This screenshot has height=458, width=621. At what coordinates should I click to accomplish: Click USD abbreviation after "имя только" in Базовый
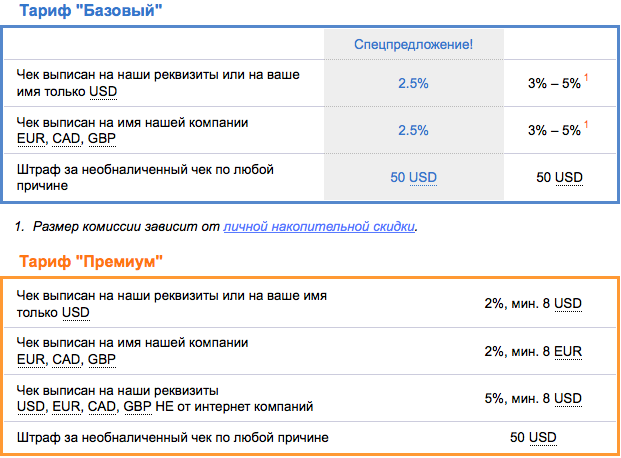tap(102, 92)
